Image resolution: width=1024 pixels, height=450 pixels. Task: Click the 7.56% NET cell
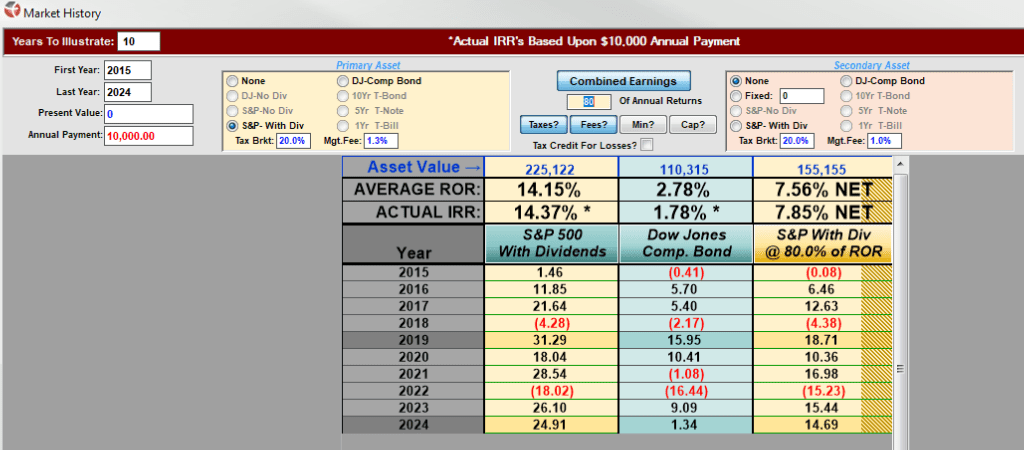pos(822,190)
